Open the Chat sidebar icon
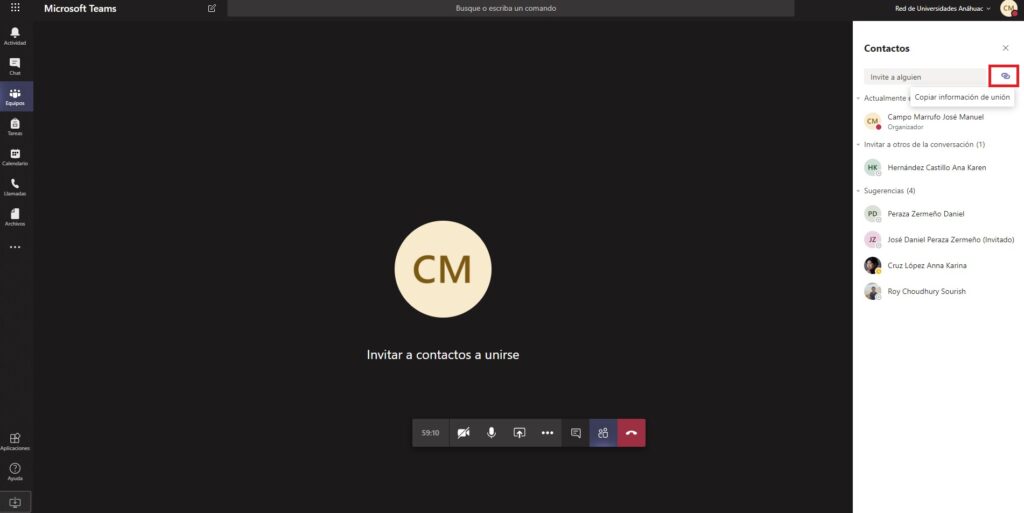The image size is (1024, 513). pos(15,66)
